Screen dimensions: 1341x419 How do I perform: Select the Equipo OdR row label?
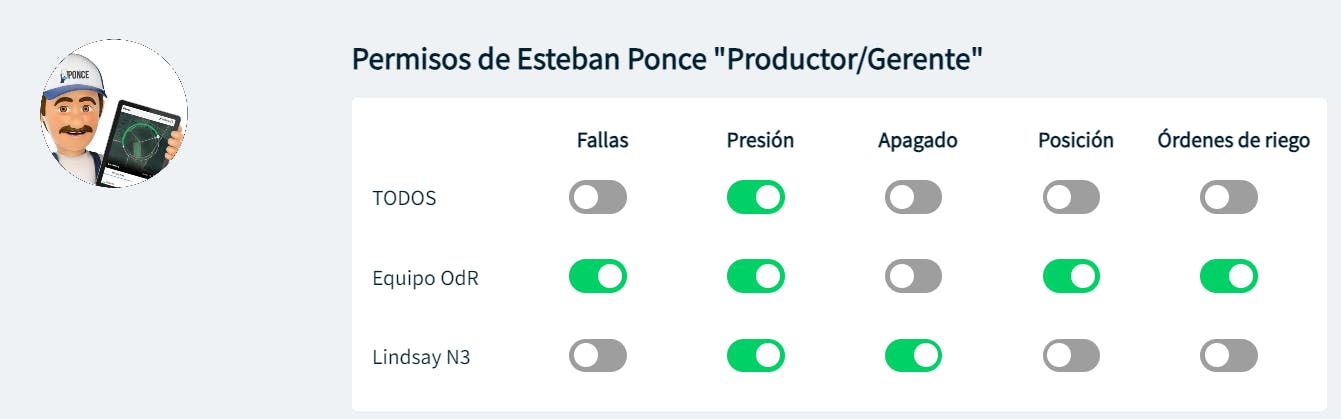point(425,277)
